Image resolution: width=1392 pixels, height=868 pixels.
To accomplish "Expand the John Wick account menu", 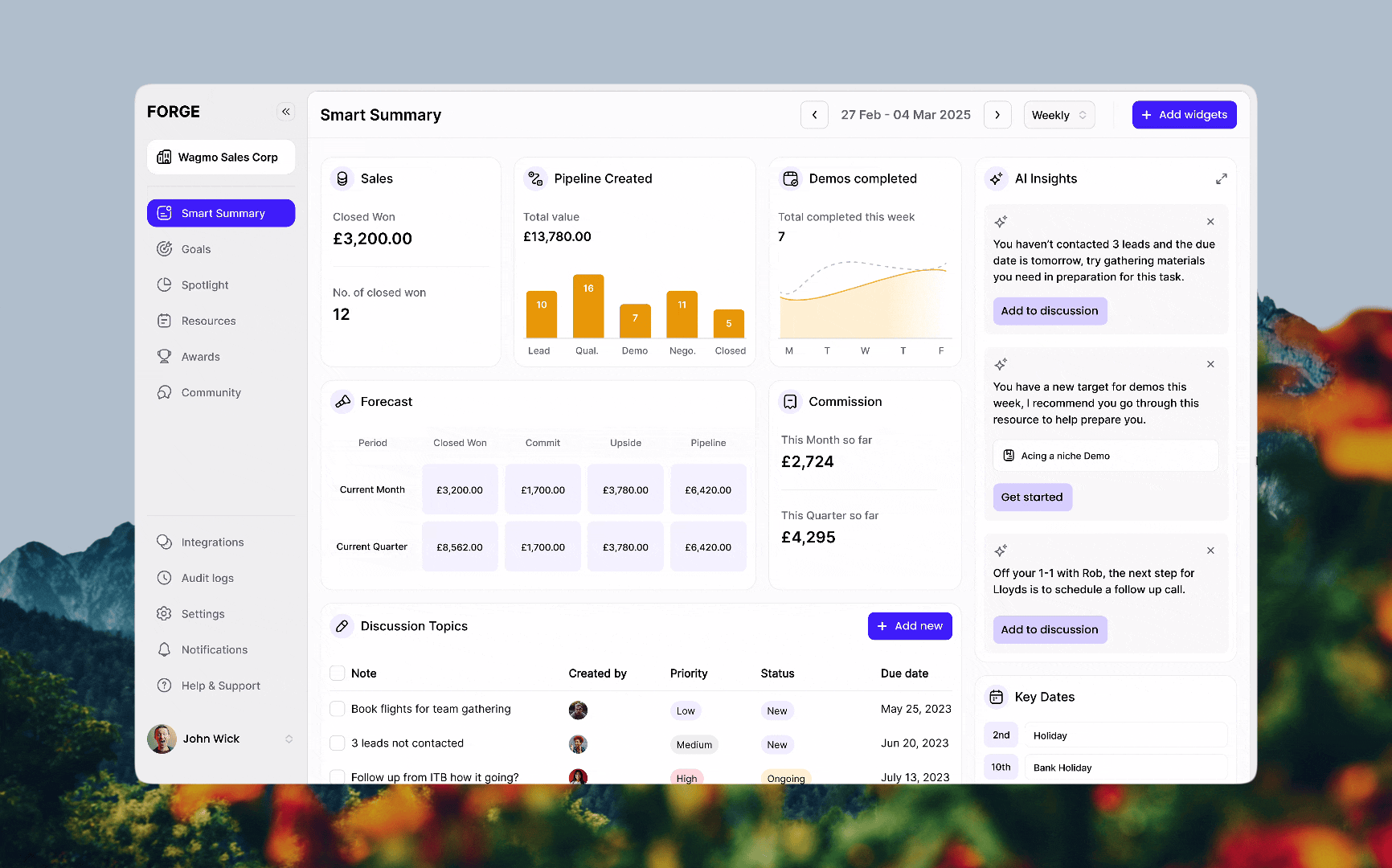I will point(289,739).
